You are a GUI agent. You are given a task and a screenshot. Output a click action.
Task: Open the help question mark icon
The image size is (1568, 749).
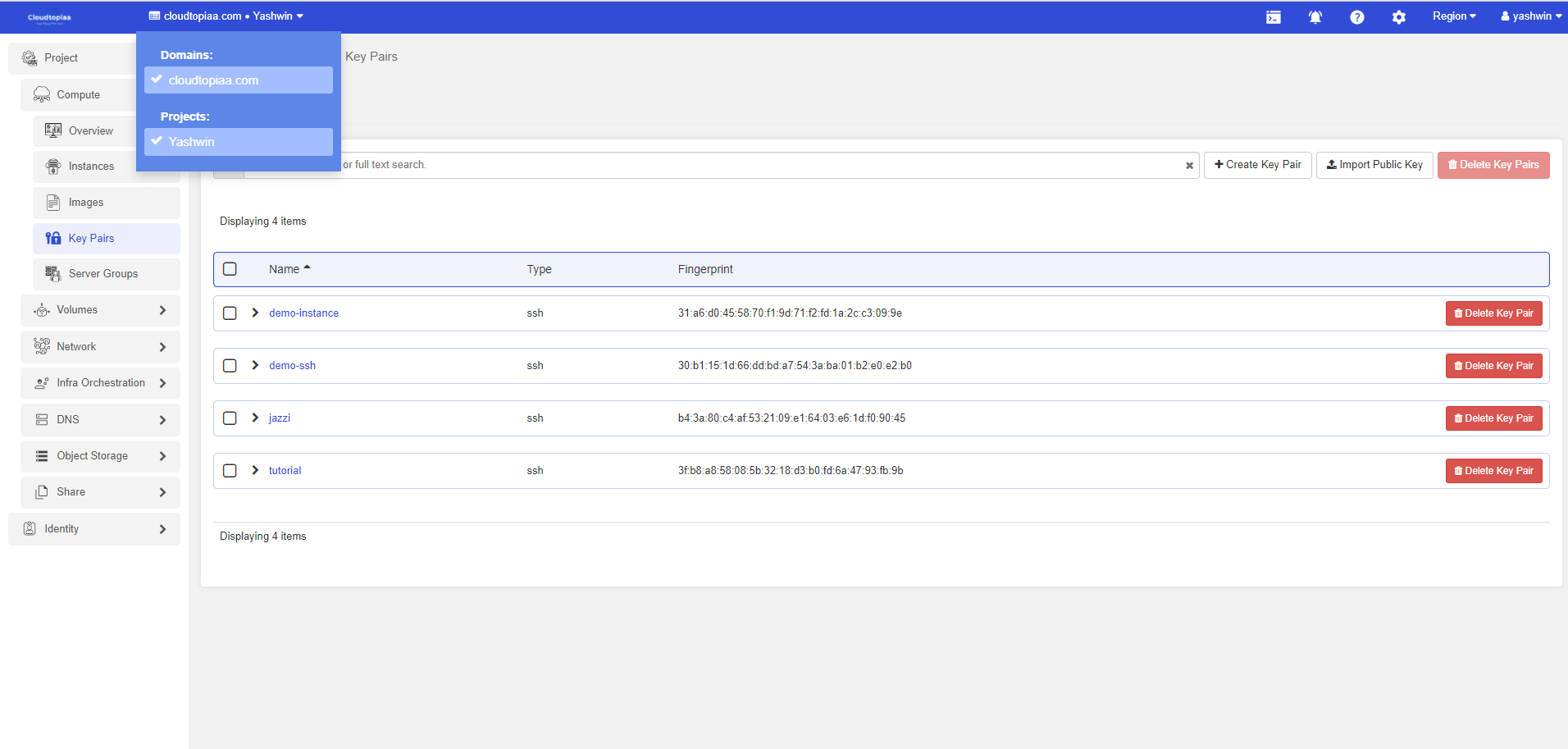[1356, 17]
